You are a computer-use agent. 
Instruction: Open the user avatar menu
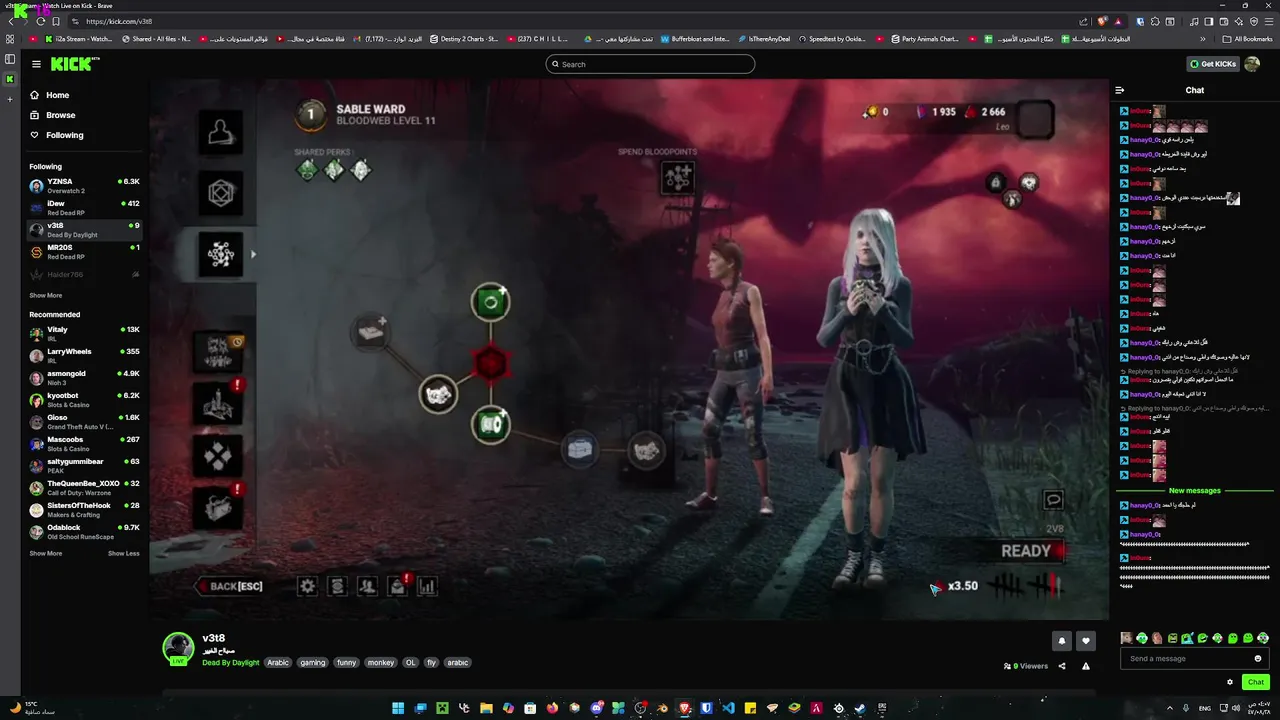tap(1252, 64)
